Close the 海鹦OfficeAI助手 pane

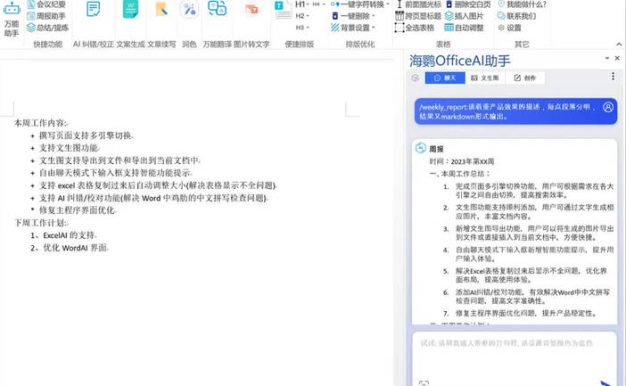pyautogui.click(x=617, y=58)
